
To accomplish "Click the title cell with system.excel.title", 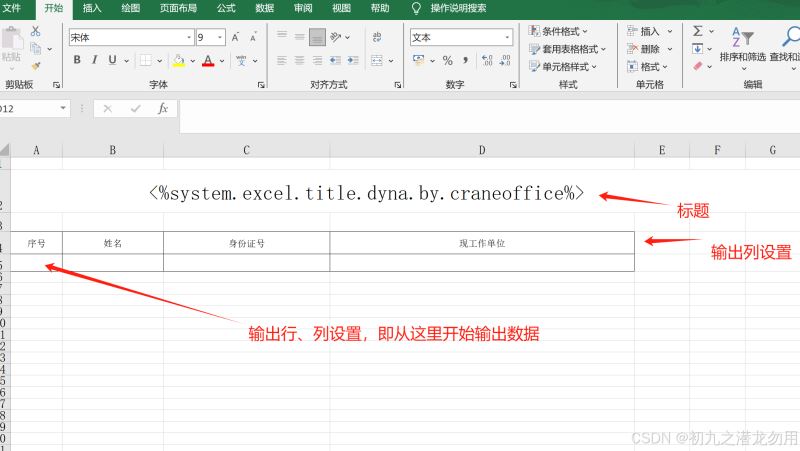I will (x=366, y=193).
